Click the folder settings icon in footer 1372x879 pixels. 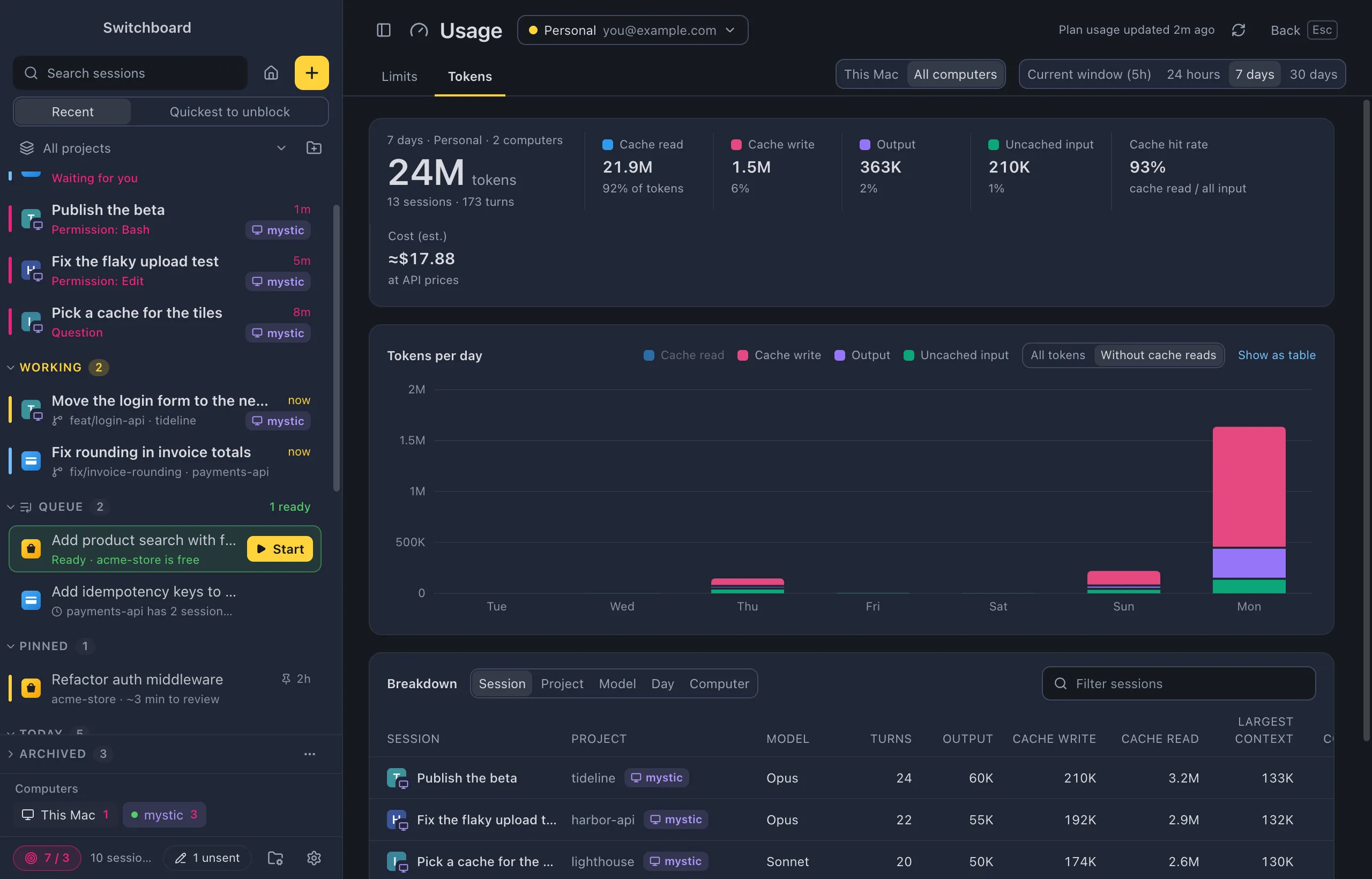275,858
